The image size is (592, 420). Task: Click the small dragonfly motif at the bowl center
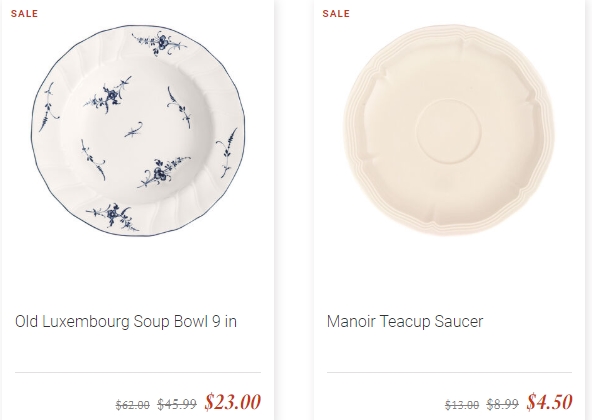tap(134, 130)
